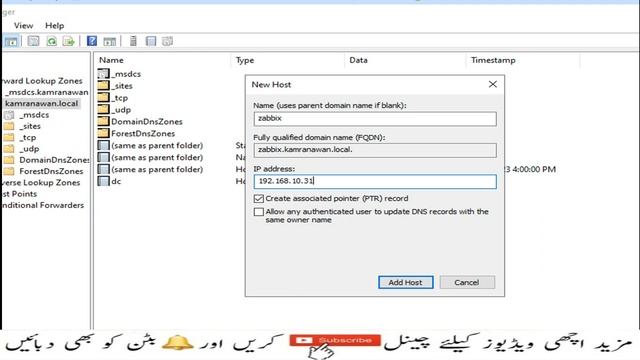This screenshot has width=640, height=360.
Task: Select DomainDnsZones in the left tree
Action: [53, 160]
